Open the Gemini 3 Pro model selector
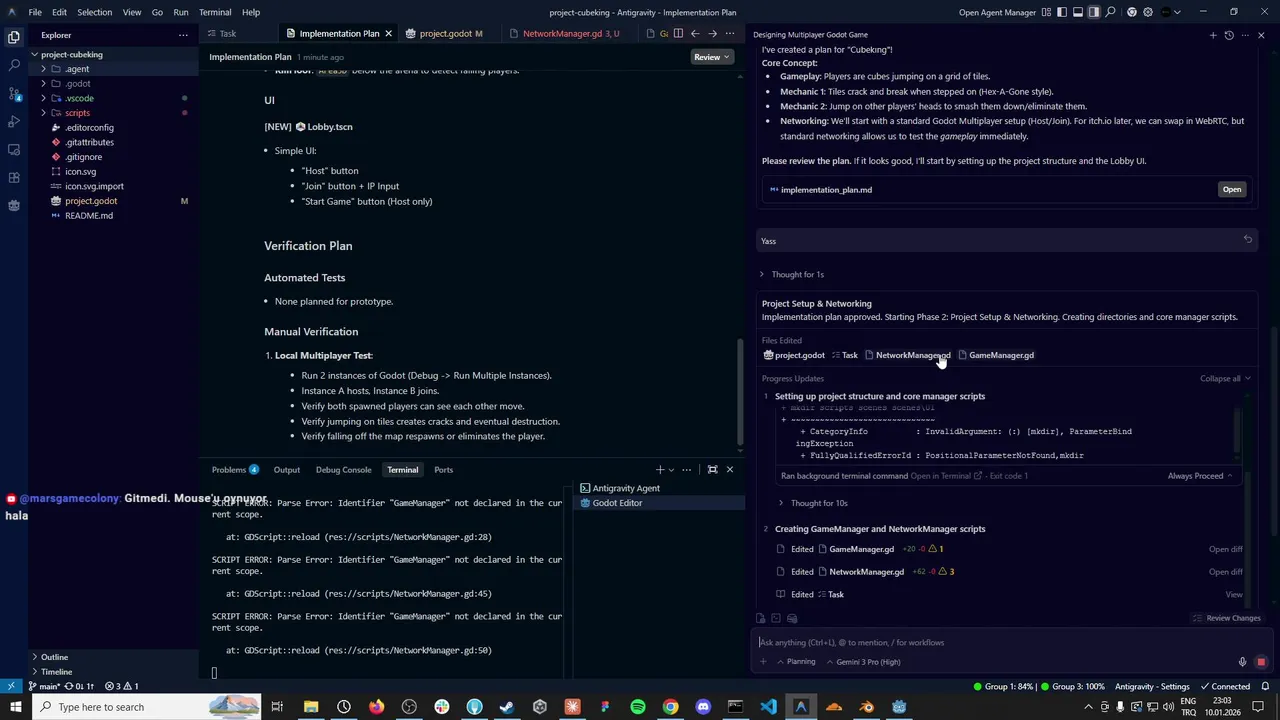Image resolution: width=1280 pixels, height=720 pixels. (x=864, y=662)
